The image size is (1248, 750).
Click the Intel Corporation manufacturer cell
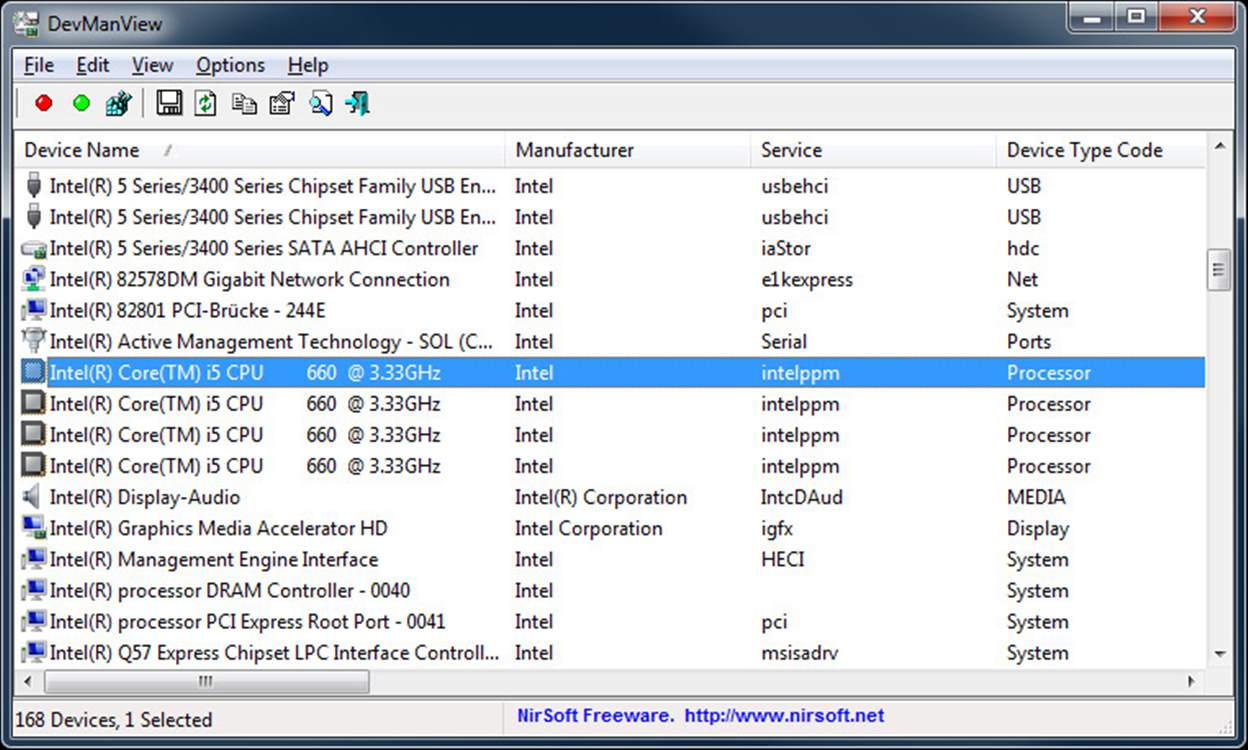tap(588, 528)
